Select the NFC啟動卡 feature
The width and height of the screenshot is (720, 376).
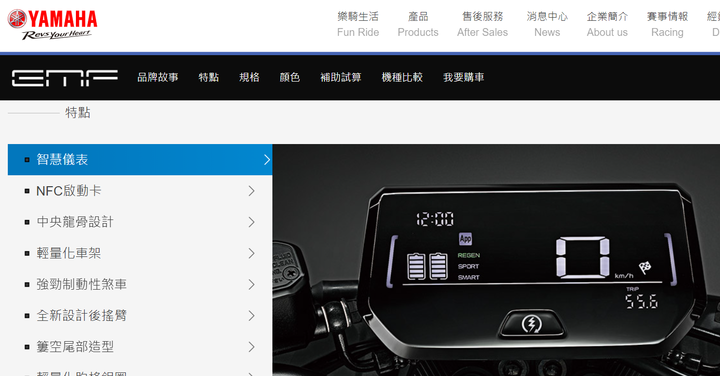[140, 191]
